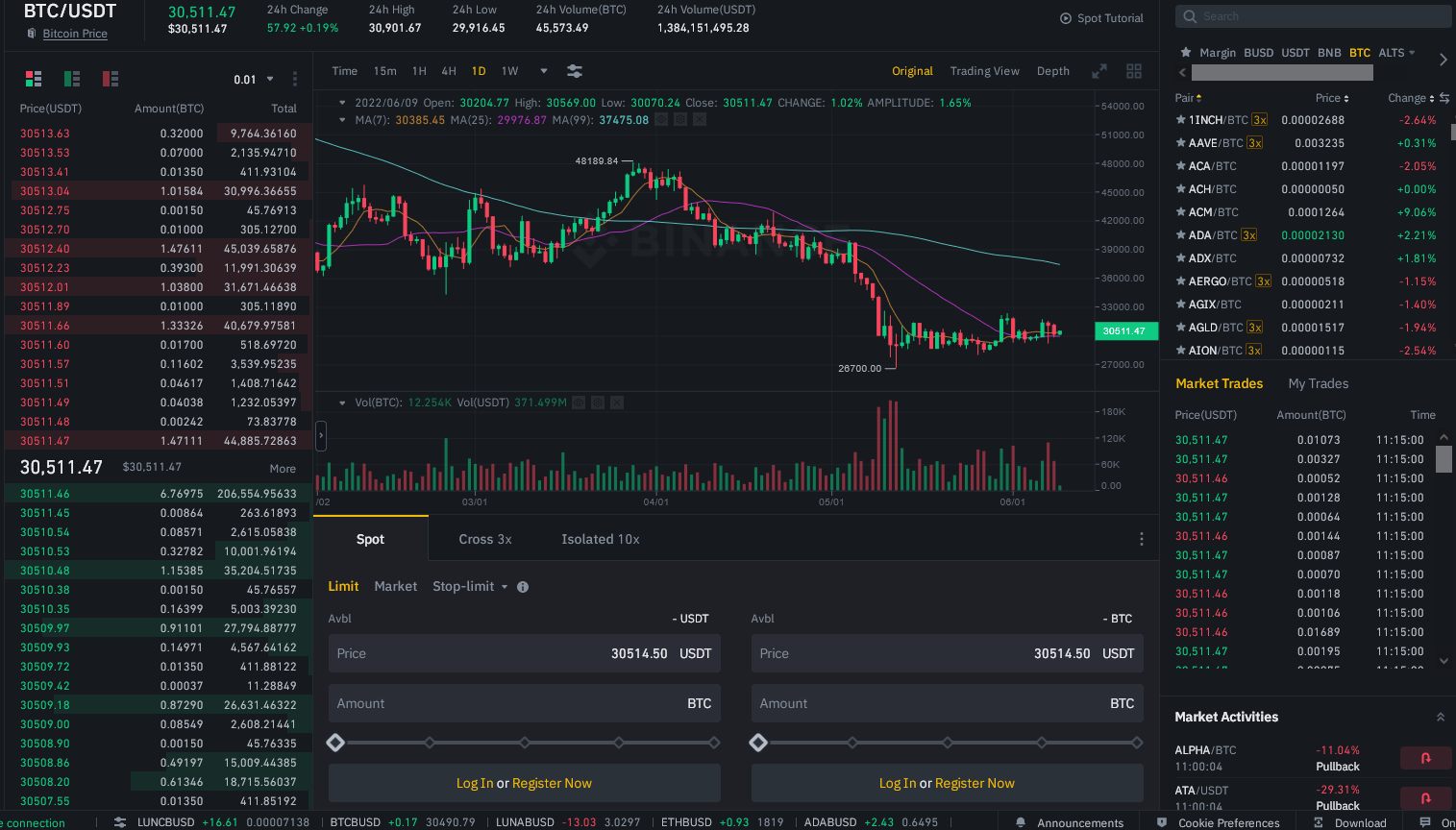1456x830 pixels.
Task: Show buy orders only view icon
Action: point(72,79)
